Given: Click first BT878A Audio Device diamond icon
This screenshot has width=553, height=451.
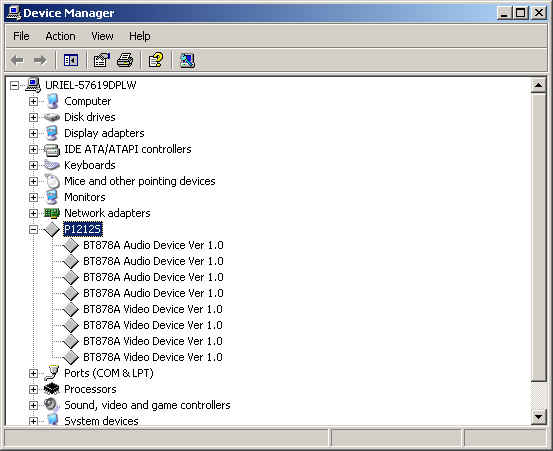Looking at the screenshot, I should point(71,245).
